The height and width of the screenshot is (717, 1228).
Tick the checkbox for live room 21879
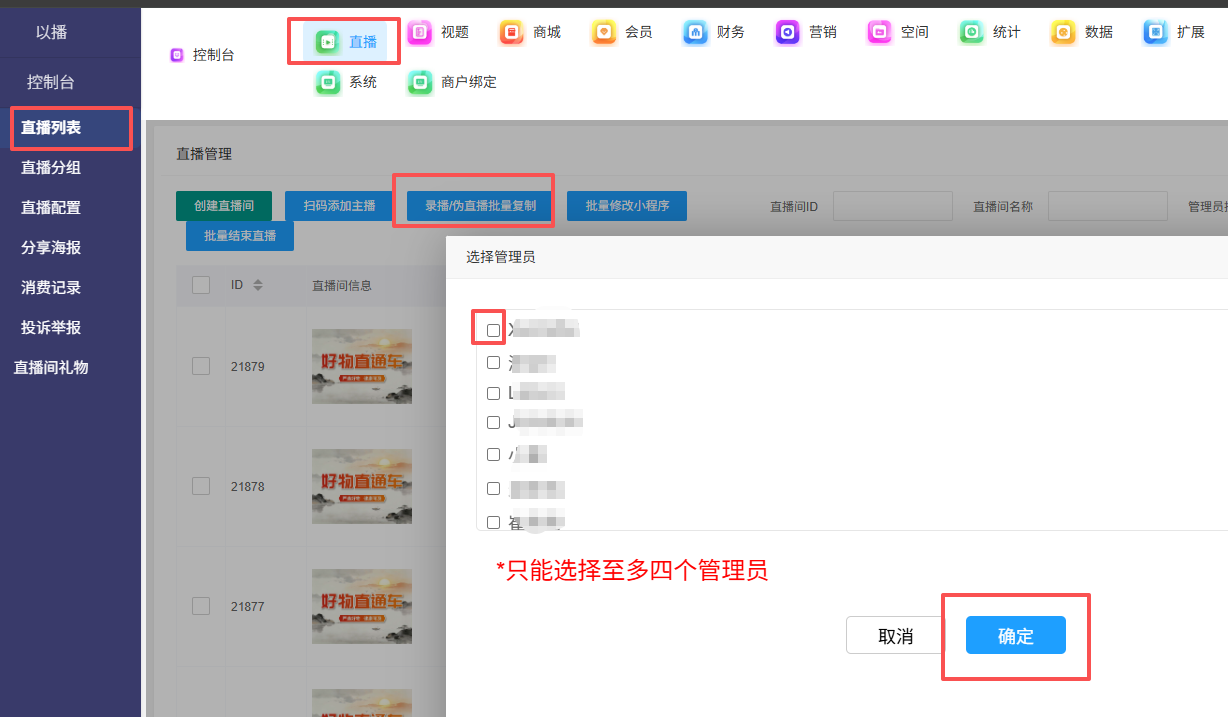[x=201, y=366]
